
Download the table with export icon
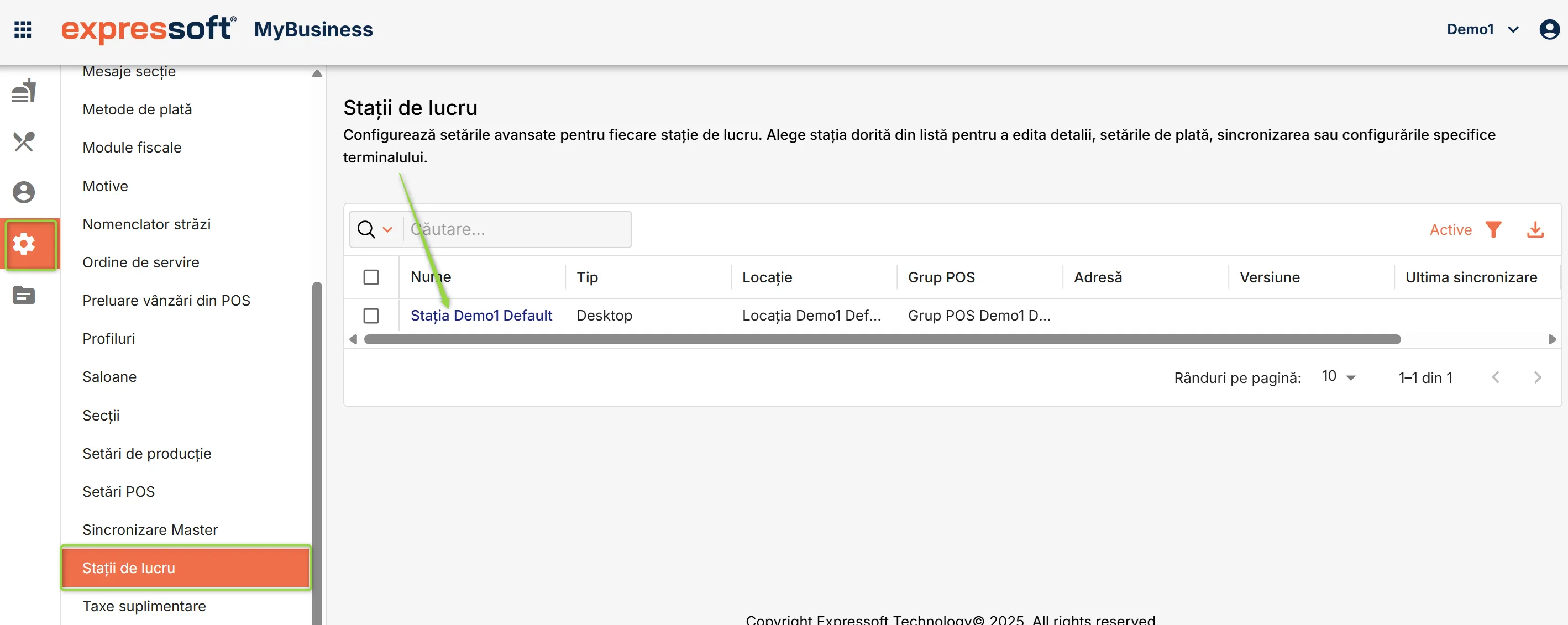(x=1535, y=229)
